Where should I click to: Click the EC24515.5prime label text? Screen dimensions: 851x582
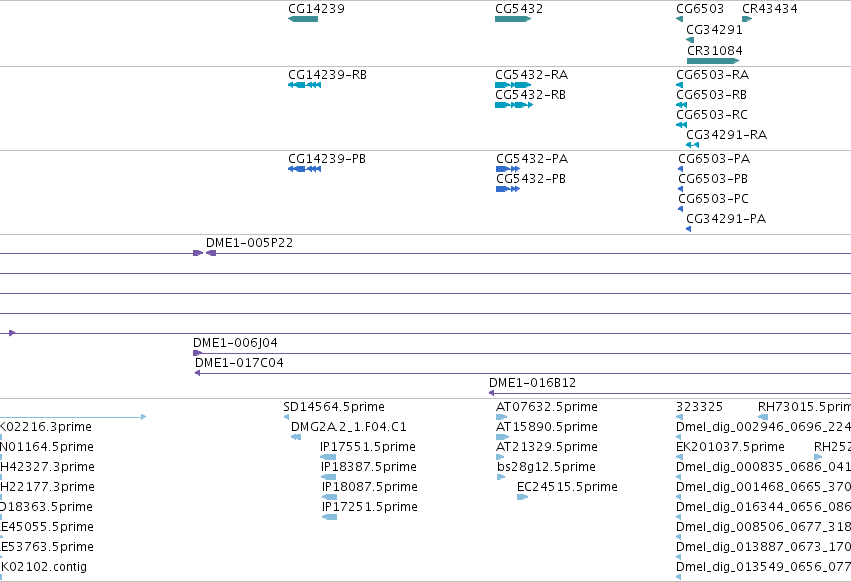pos(568,486)
